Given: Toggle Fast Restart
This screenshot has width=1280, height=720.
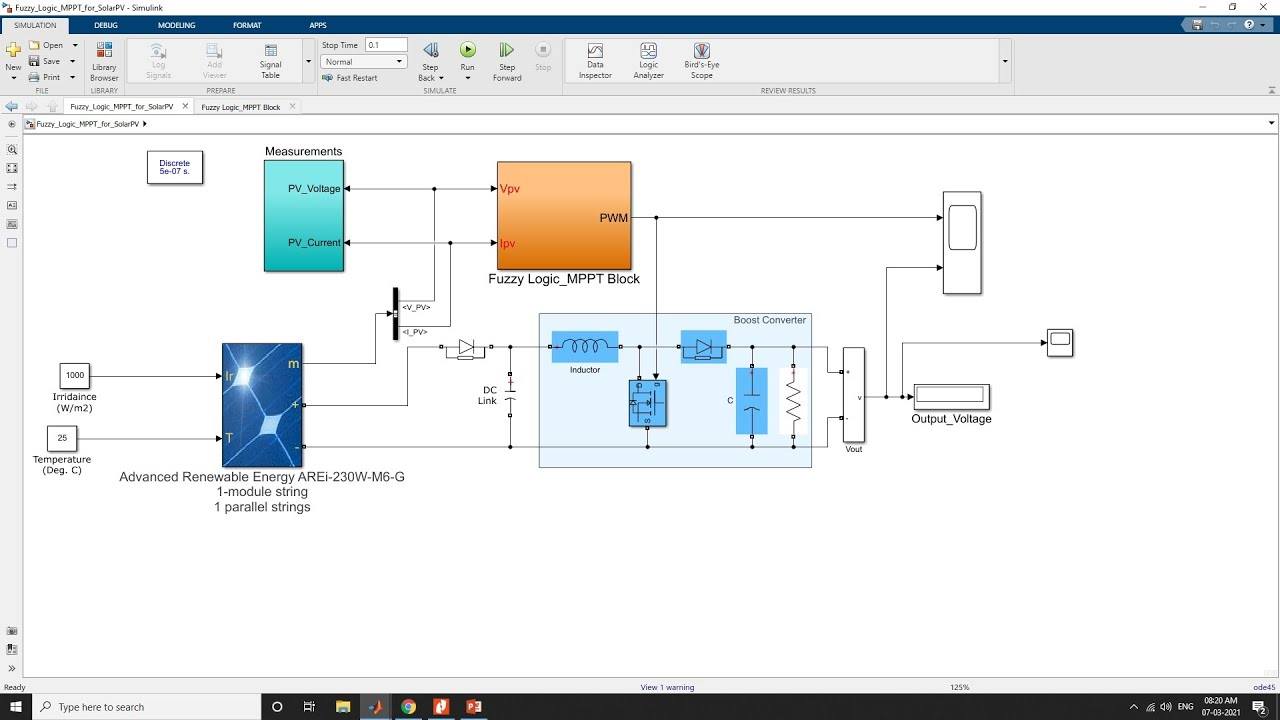Looking at the screenshot, I should (x=350, y=77).
